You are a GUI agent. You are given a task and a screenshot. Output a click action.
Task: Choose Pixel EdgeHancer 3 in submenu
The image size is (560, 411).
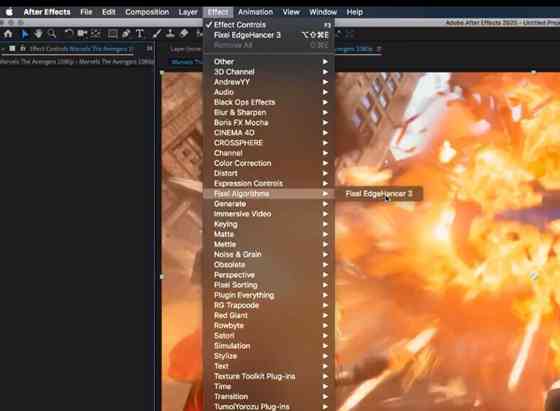pyautogui.click(x=379, y=194)
